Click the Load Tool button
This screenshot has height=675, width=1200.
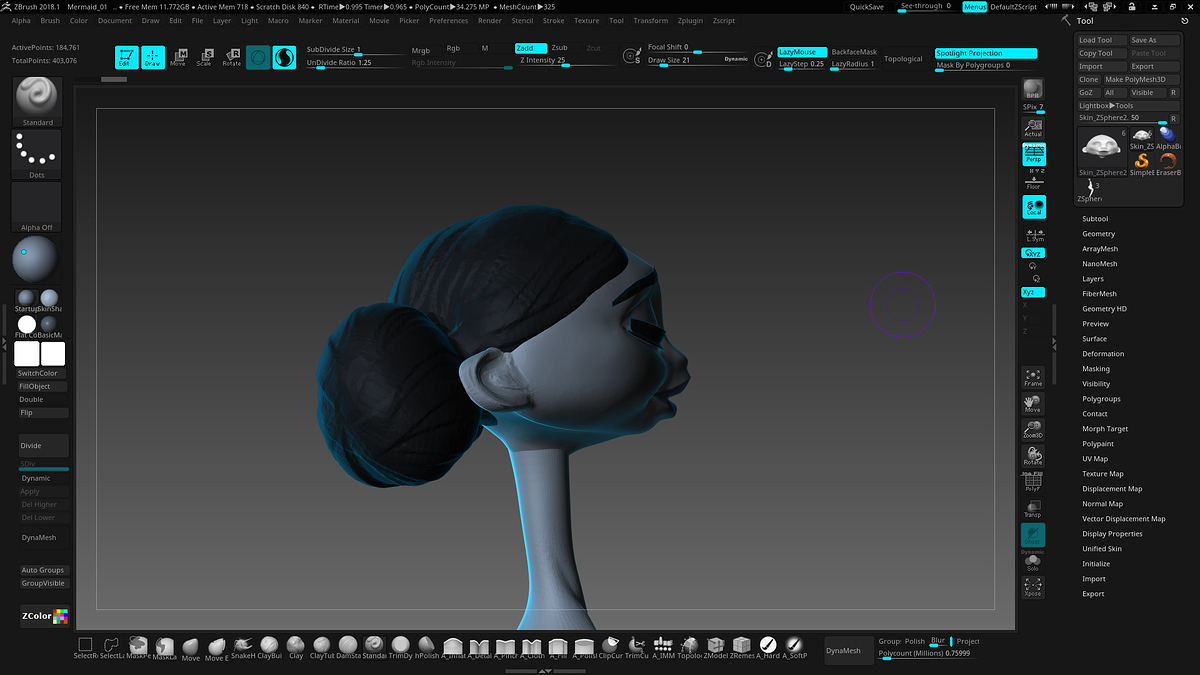1101,40
